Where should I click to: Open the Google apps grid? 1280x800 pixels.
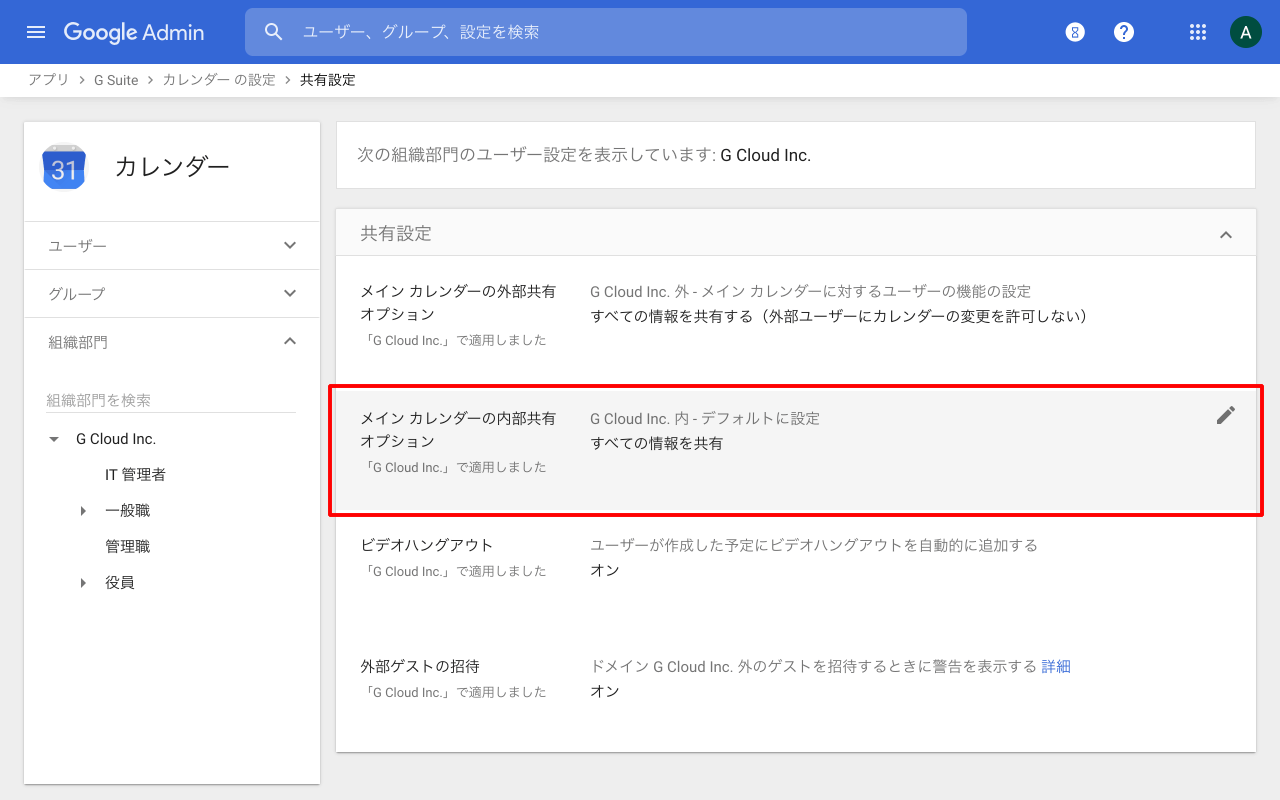(1198, 32)
